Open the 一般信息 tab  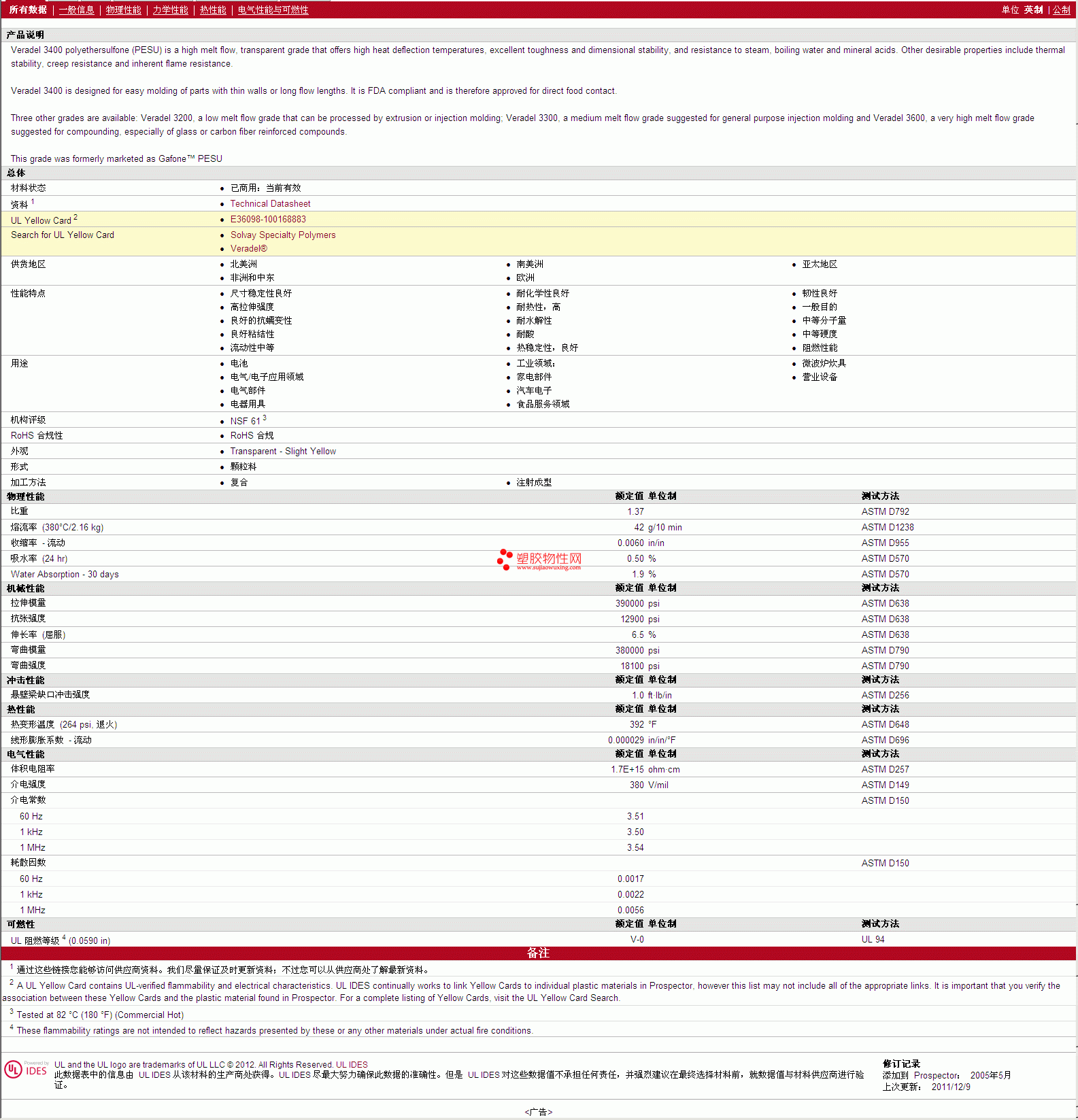[x=77, y=10]
